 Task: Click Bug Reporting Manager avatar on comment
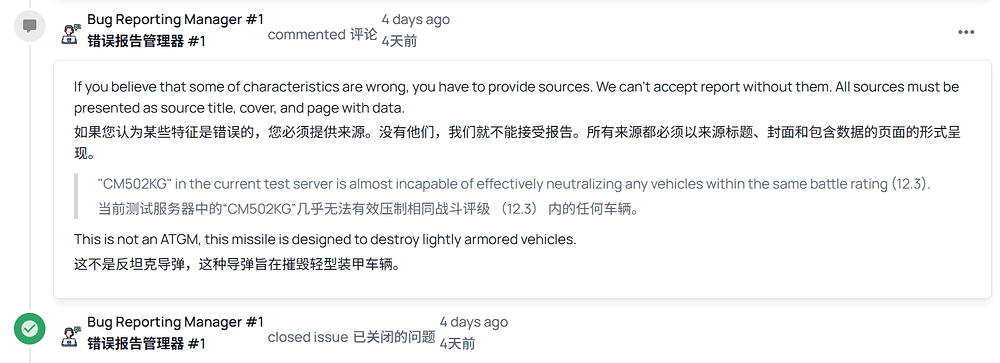tap(70, 33)
